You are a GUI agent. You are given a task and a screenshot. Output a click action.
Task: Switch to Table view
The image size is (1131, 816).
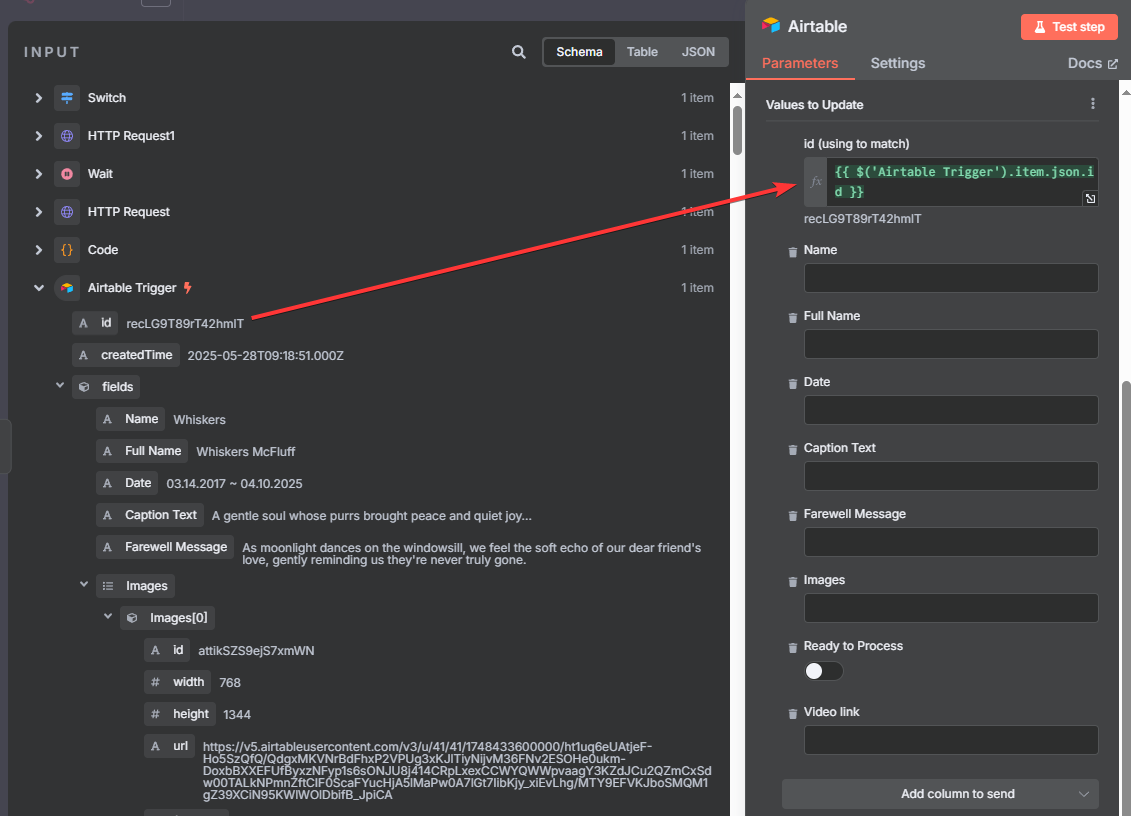642,52
